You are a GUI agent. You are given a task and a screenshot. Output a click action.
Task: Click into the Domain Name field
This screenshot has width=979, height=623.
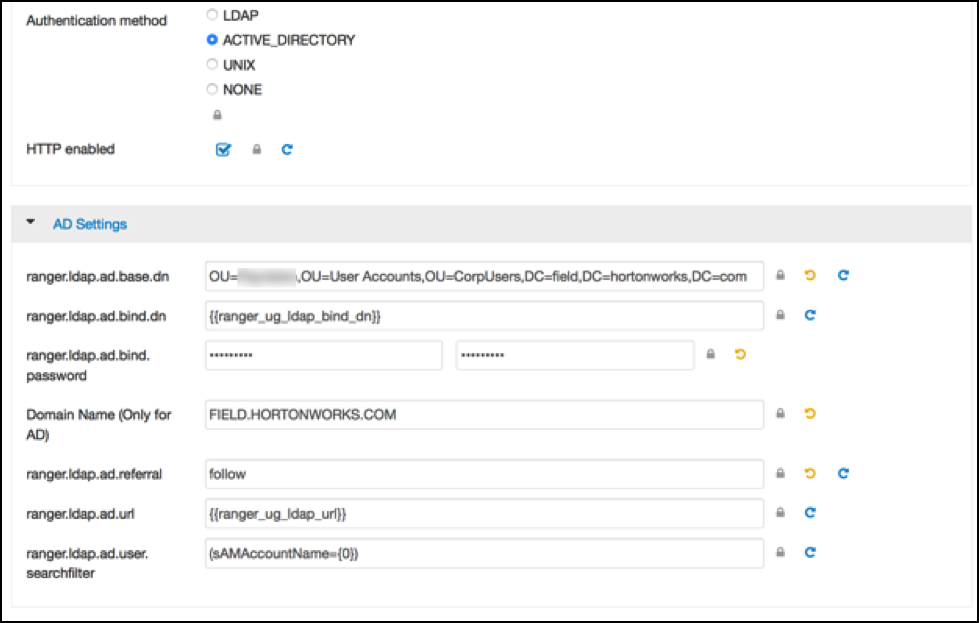(484, 414)
